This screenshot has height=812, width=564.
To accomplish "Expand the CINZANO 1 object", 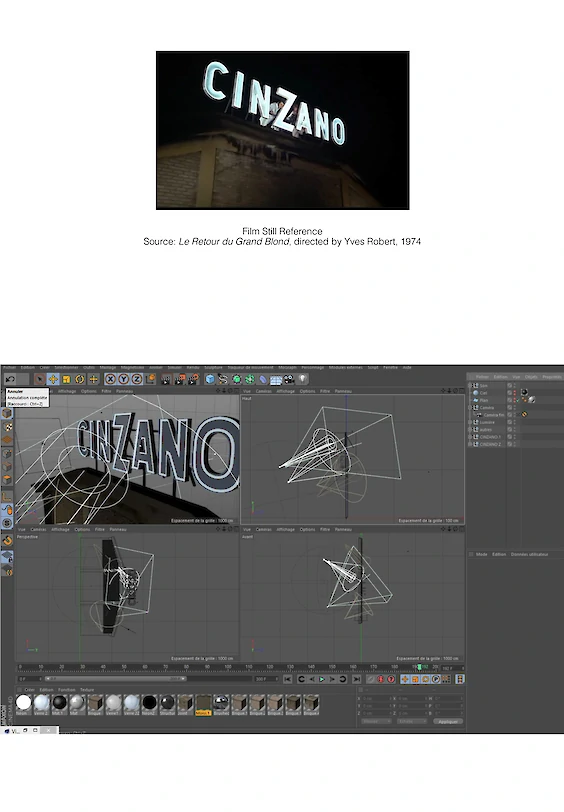I will tap(470, 437).
